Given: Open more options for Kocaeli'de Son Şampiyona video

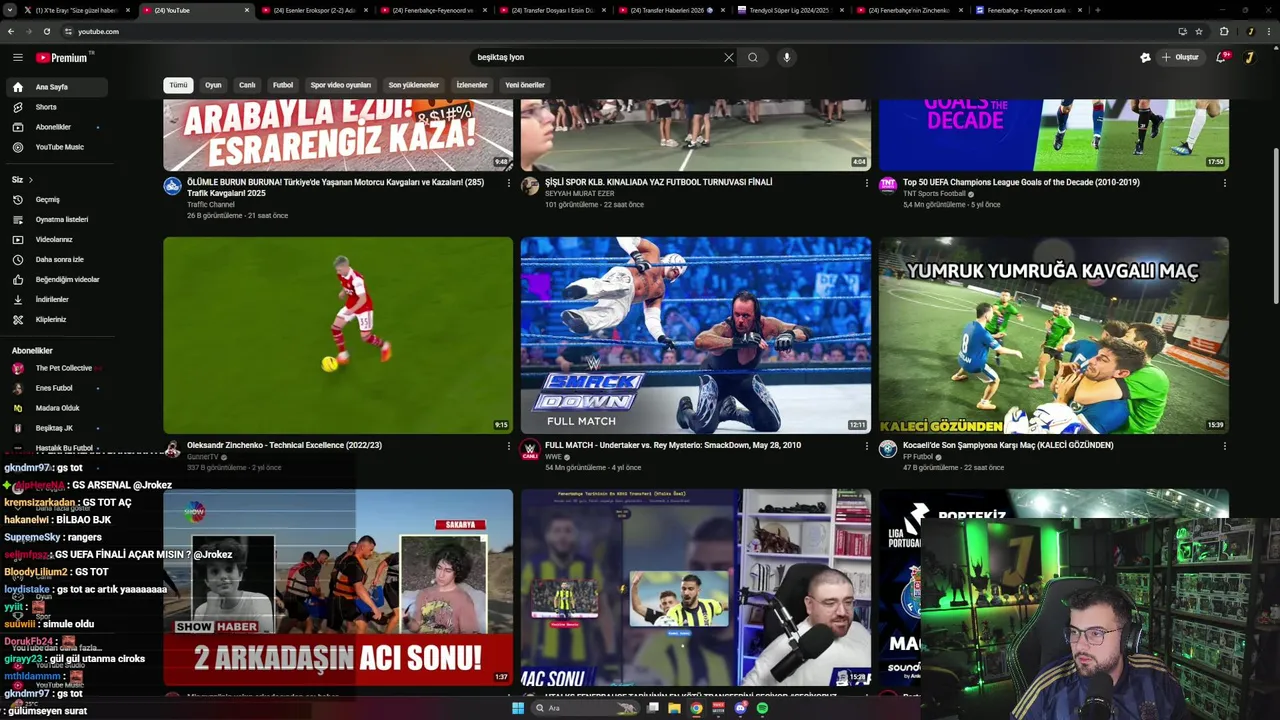Looking at the screenshot, I should [1224, 446].
